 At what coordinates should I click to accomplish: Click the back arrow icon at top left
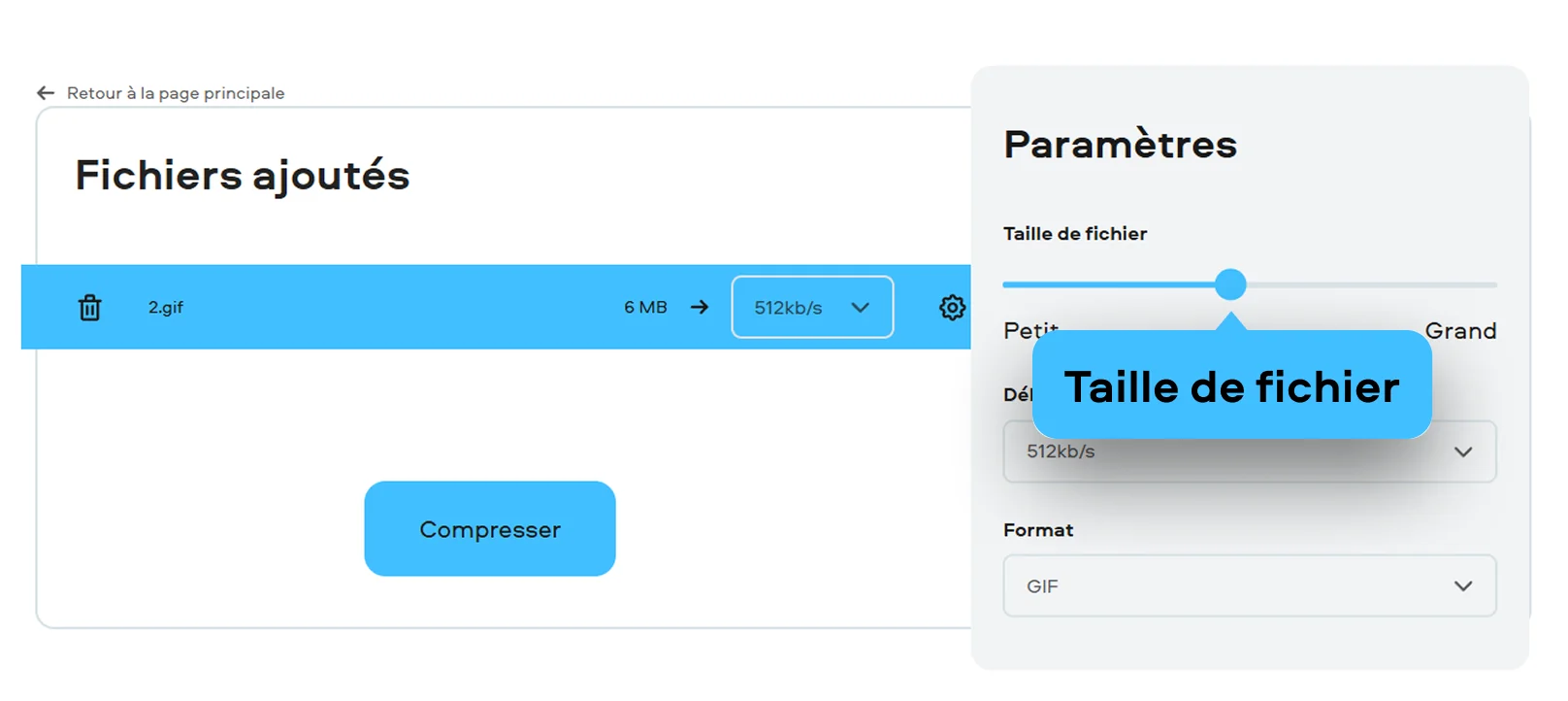click(46, 93)
